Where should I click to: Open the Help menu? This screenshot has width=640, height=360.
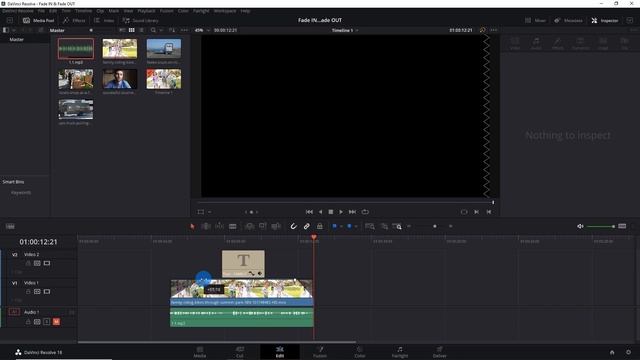pos(245,11)
